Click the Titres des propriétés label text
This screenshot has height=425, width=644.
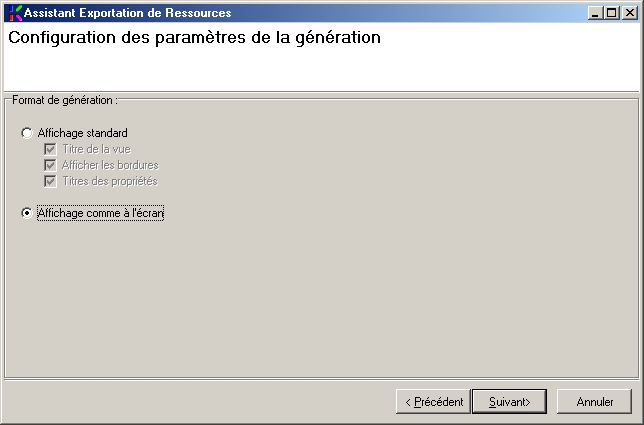pyautogui.click(x=109, y=181)
